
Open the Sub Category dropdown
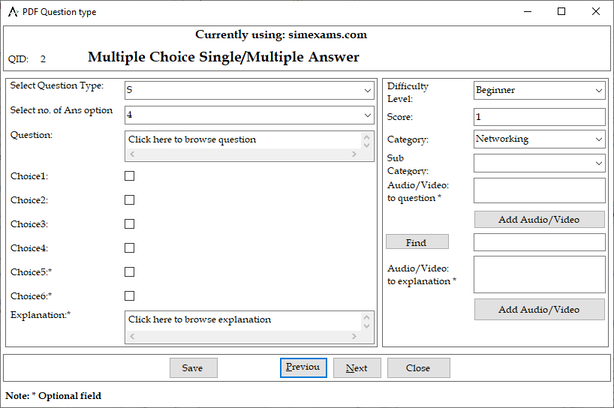539,163
